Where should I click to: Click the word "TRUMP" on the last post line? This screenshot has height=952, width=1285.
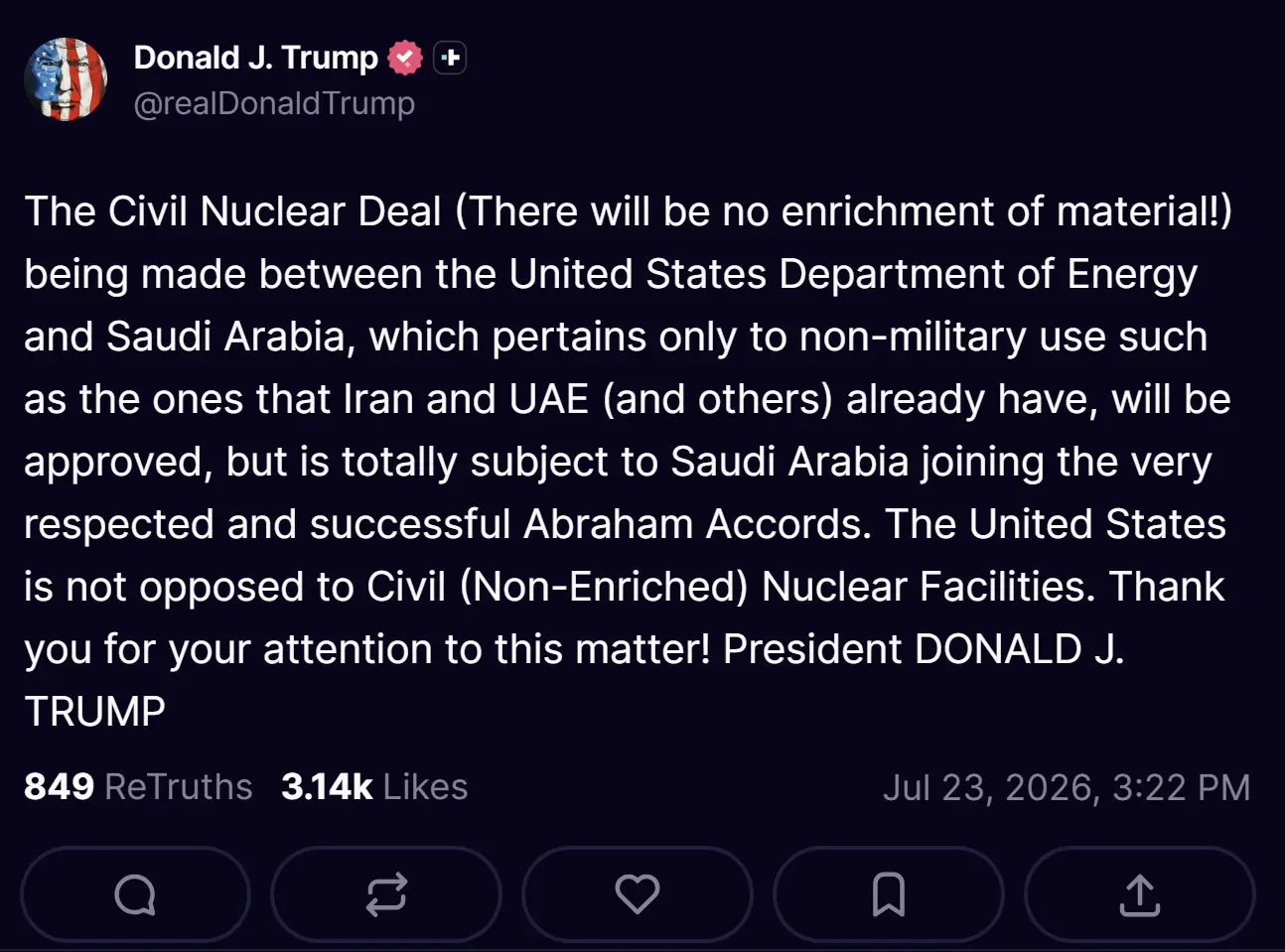pos(95,712)
